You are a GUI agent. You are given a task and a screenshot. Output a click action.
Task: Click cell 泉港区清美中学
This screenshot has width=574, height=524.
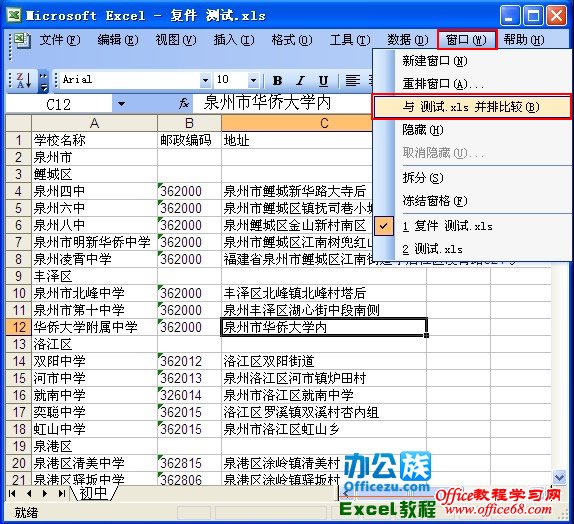[x=94, y=463]
